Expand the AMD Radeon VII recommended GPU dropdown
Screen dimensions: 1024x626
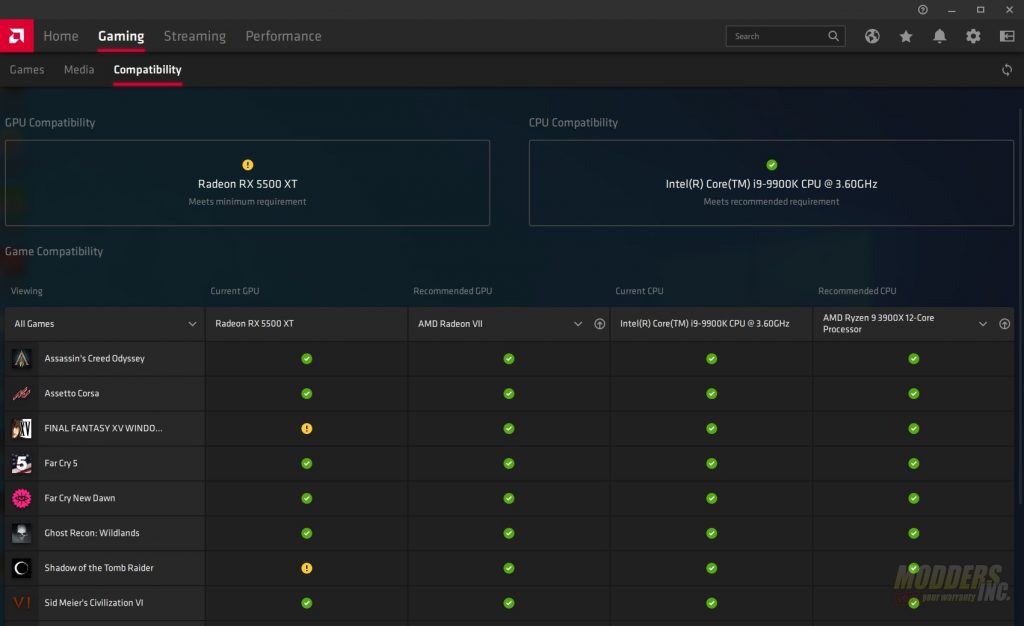[577, 324]
